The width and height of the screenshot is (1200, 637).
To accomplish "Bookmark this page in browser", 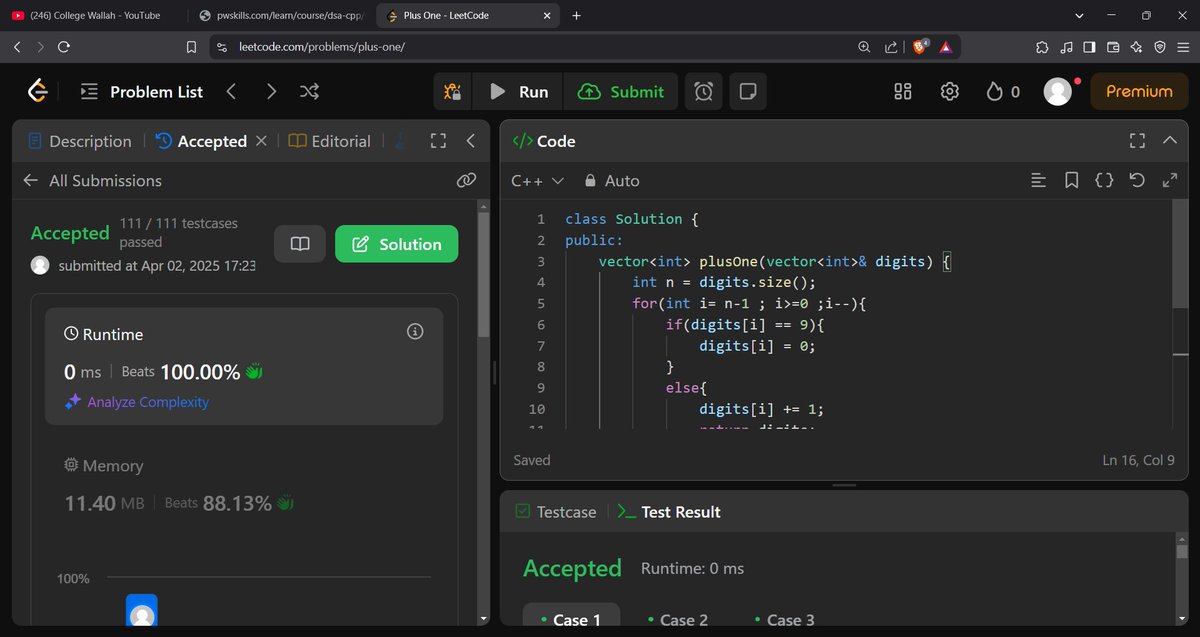I will point(191,47).
